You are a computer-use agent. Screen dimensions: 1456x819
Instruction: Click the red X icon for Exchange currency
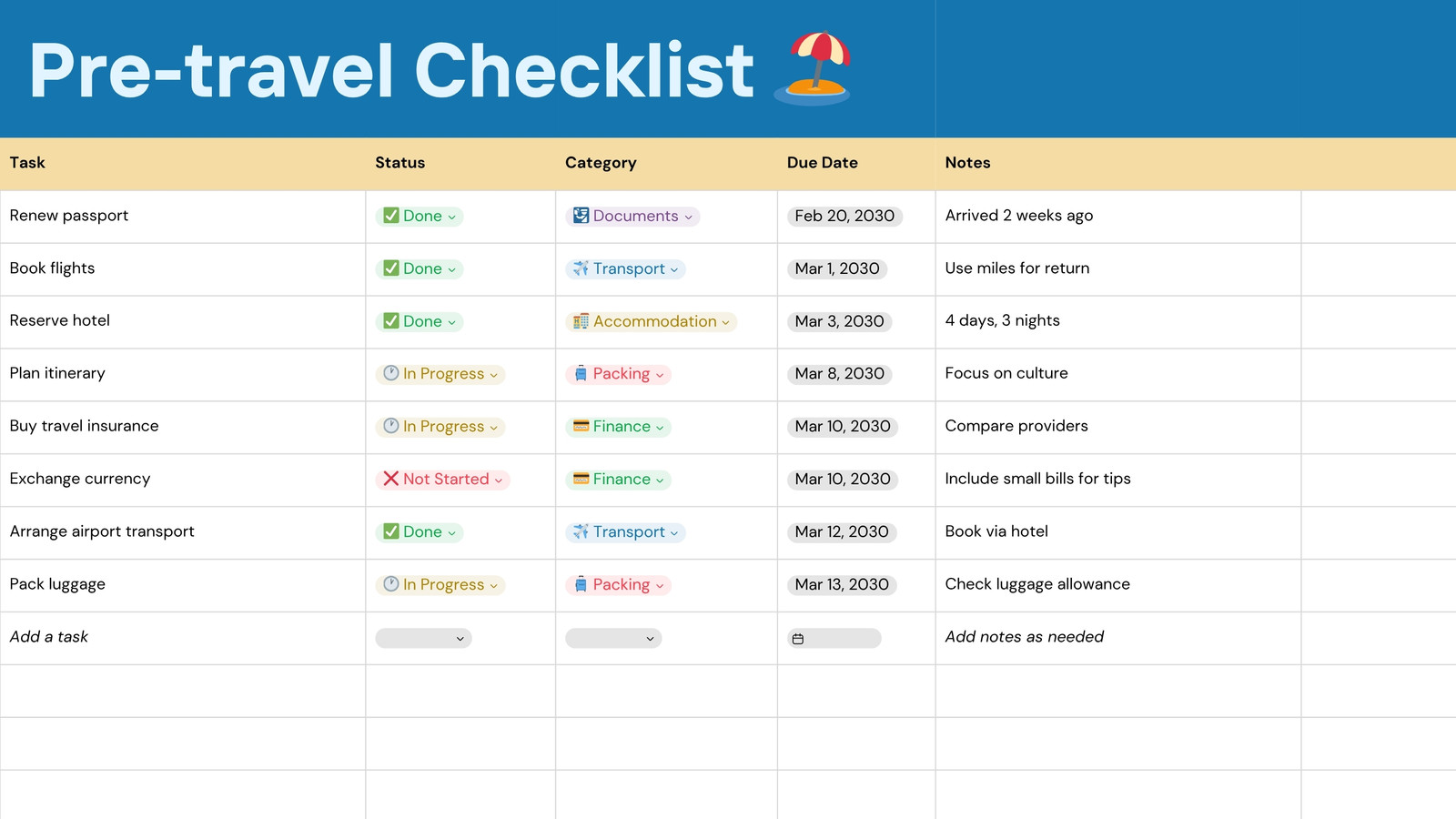(x=391, y=479)
